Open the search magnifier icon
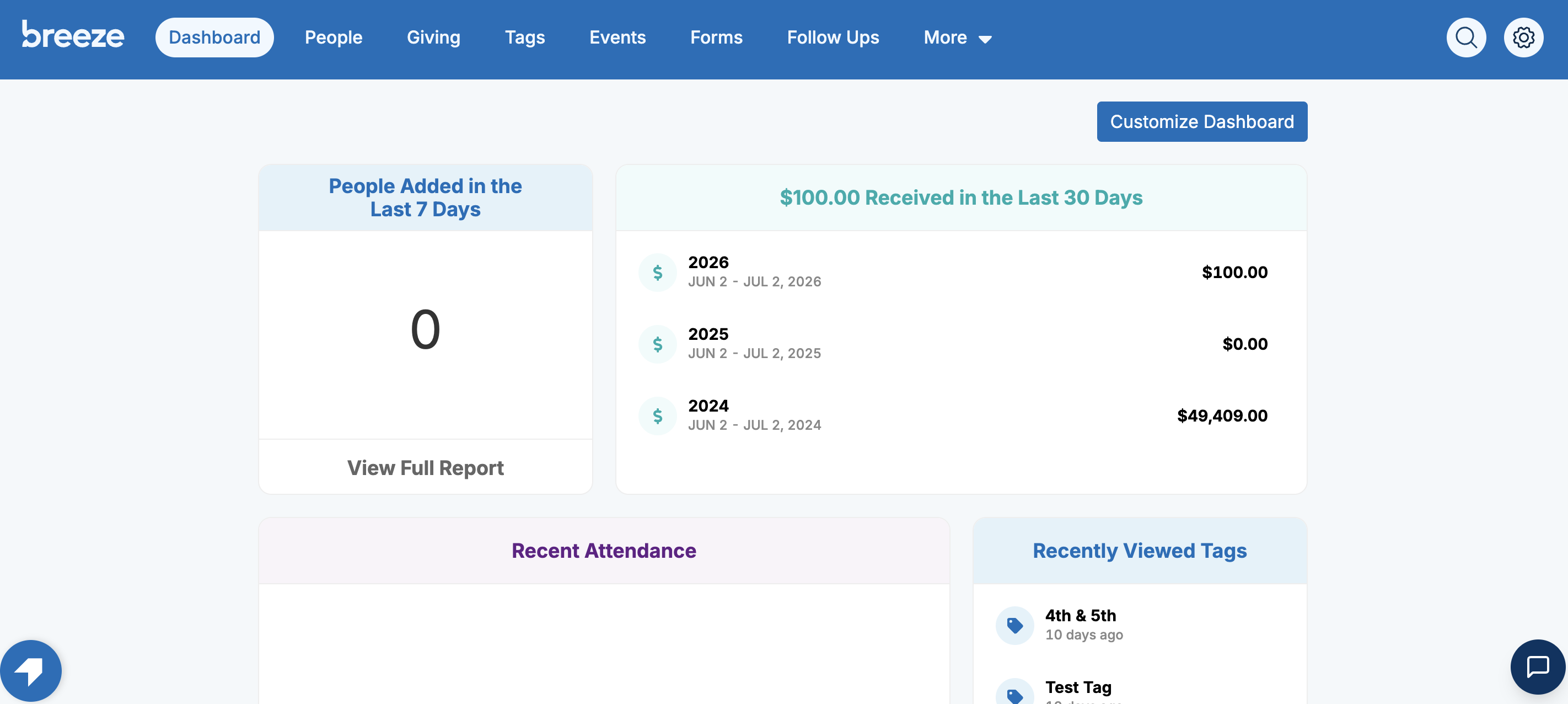 (1466, 38)
